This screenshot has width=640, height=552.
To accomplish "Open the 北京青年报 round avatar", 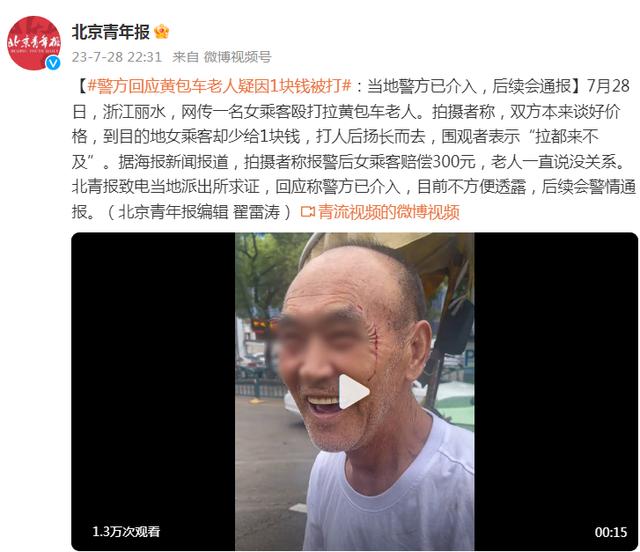I will click(34, 43).
